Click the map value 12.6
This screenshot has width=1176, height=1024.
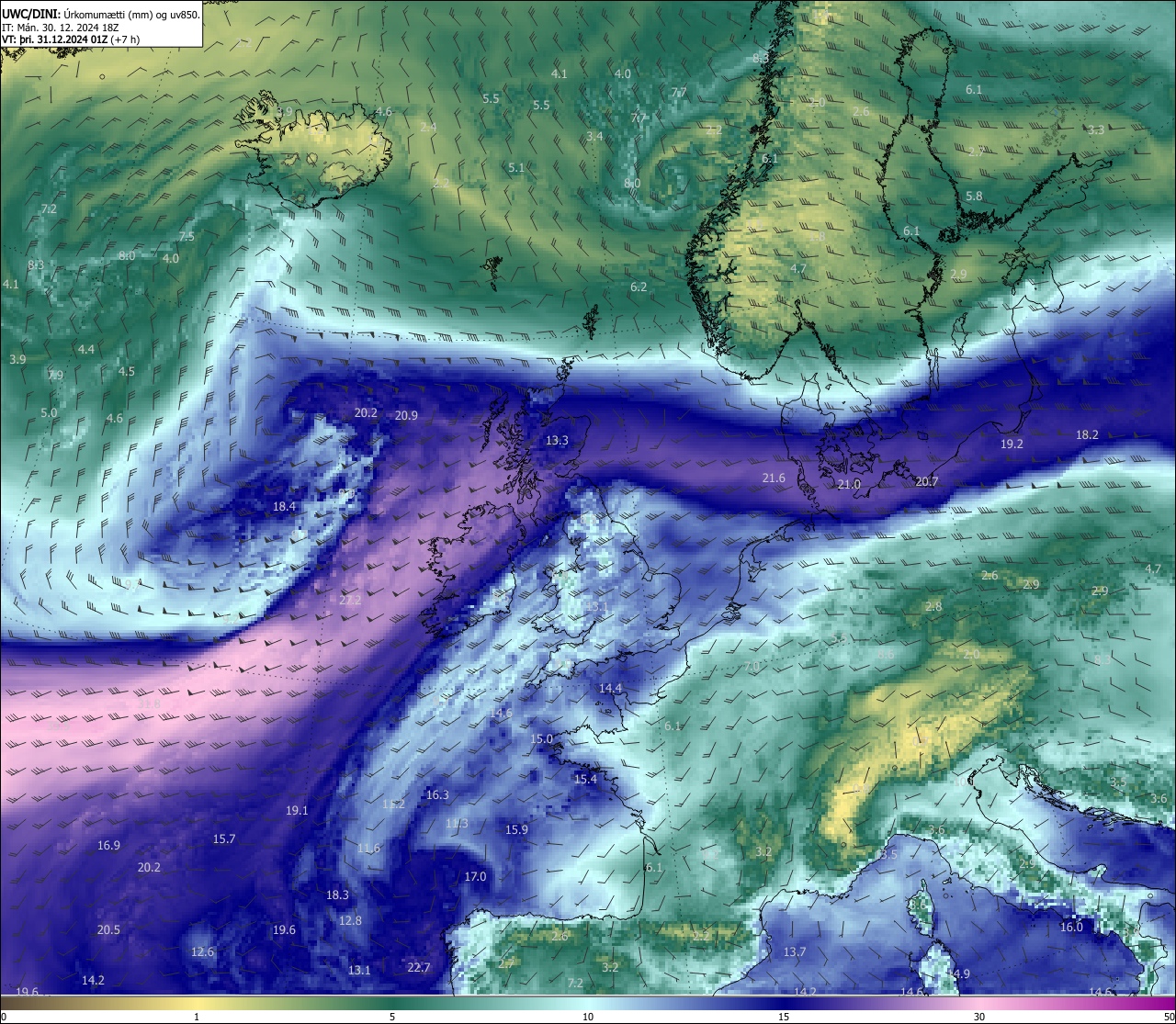pyautogui.click(x=202, y=951)
